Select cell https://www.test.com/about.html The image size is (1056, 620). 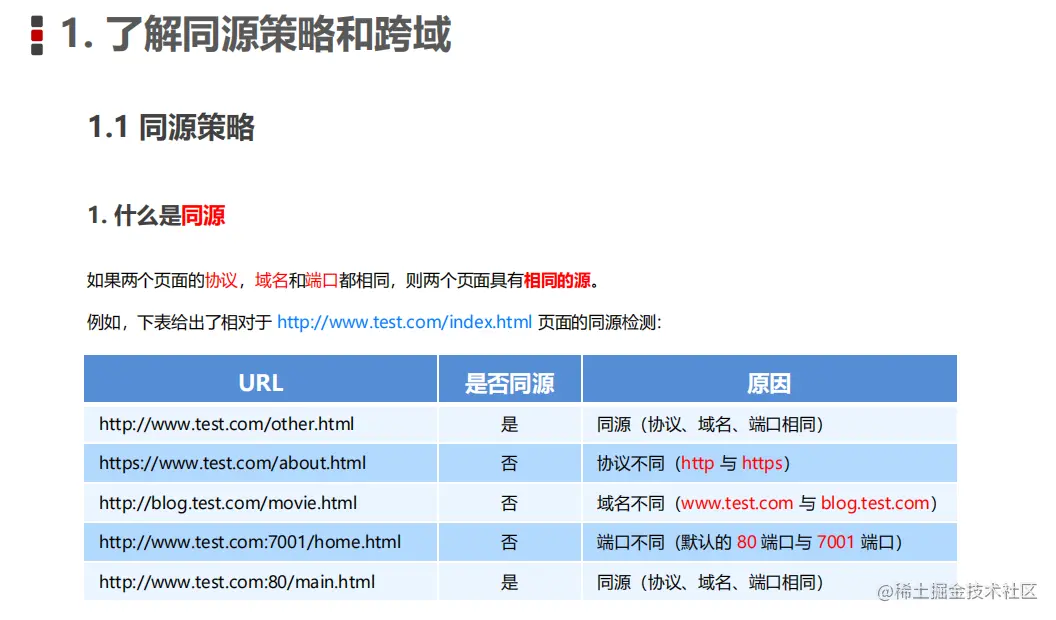tap(261, 463)
